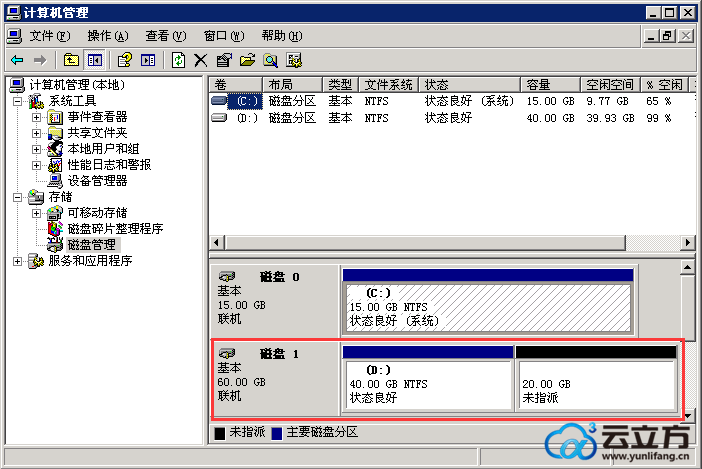Sort by the 状态 column header
Viewport: 702px width, 469px height.
click(x=470, y=85)
